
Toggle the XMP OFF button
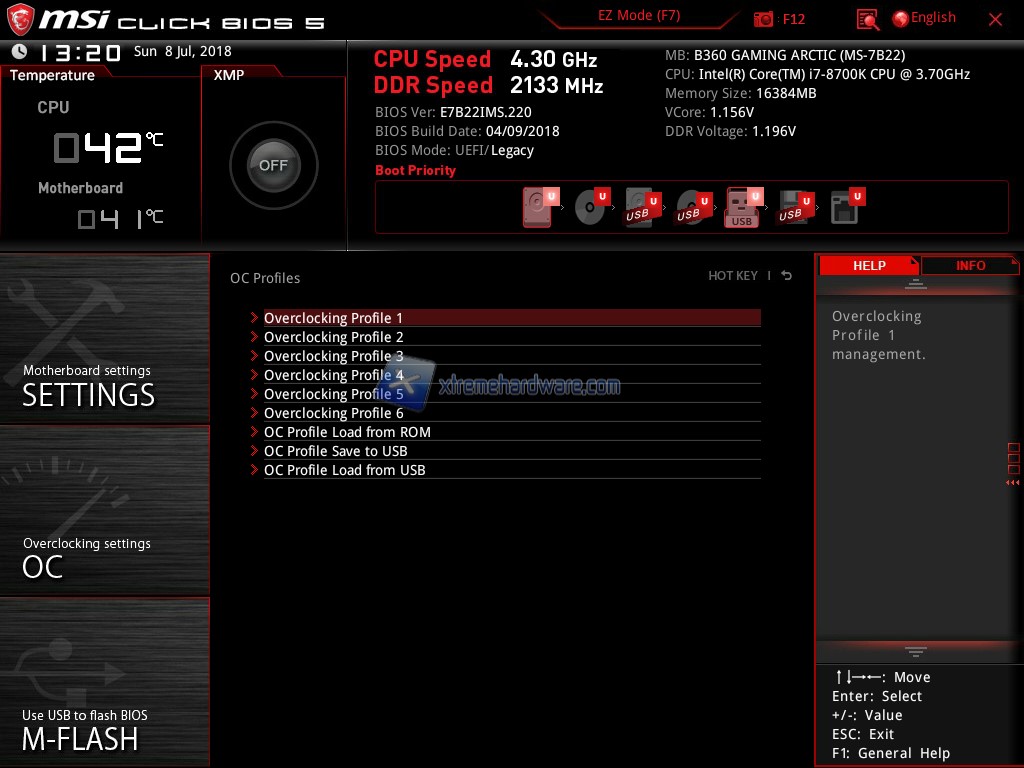pos(273,166)
